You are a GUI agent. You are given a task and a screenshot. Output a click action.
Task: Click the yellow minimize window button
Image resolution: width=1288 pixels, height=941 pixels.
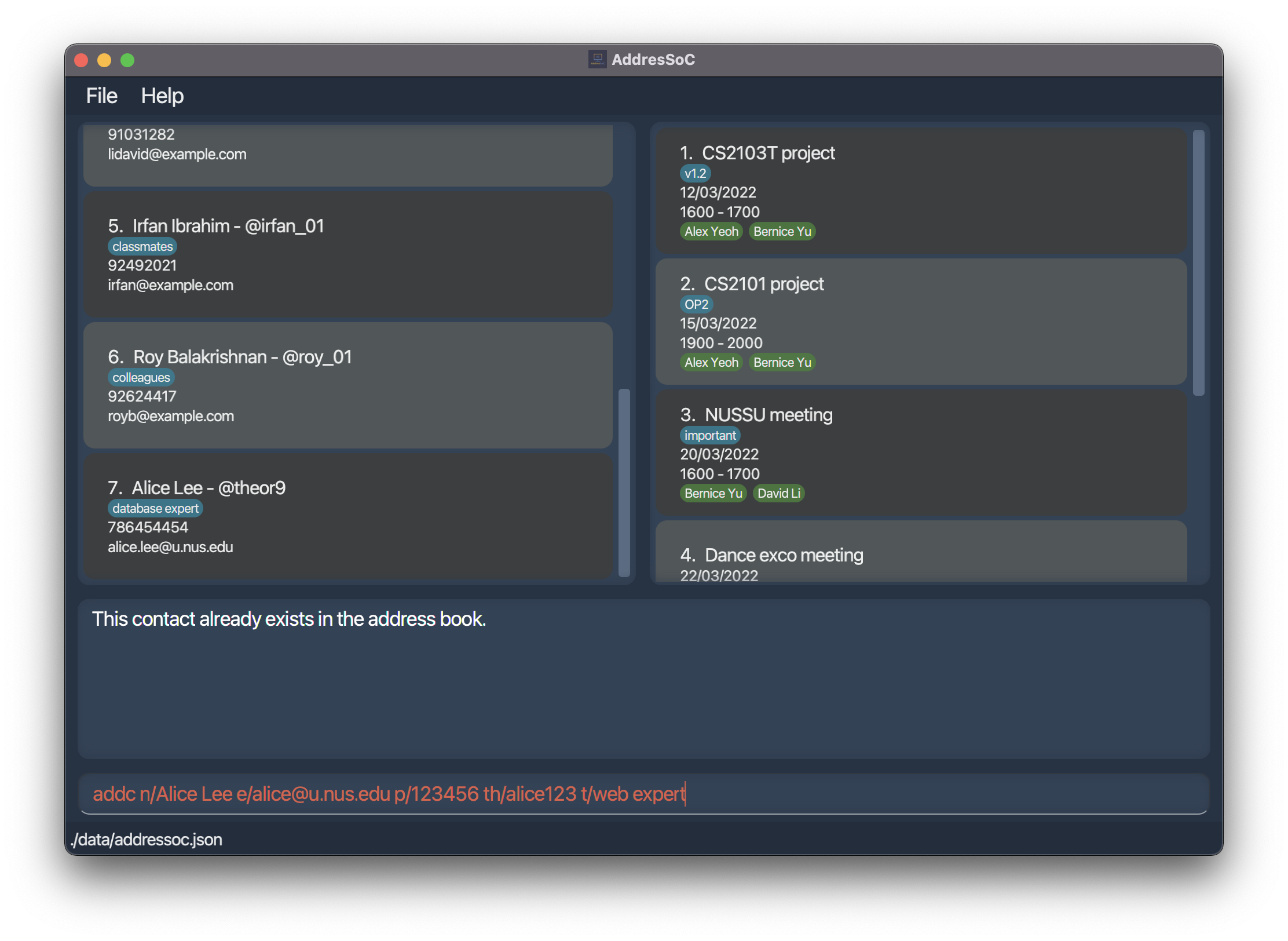pyautogui.click(x=104, y=60)
